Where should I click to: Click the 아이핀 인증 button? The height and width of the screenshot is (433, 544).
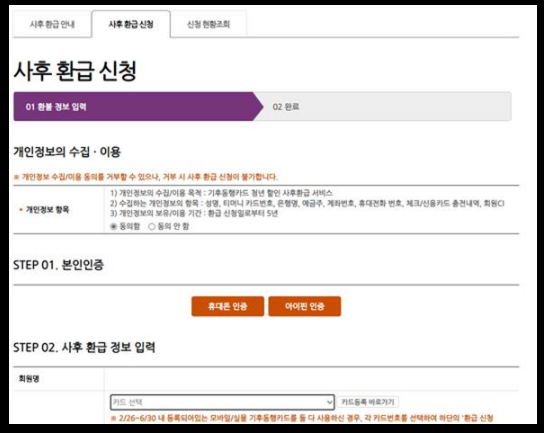point(305,306)
